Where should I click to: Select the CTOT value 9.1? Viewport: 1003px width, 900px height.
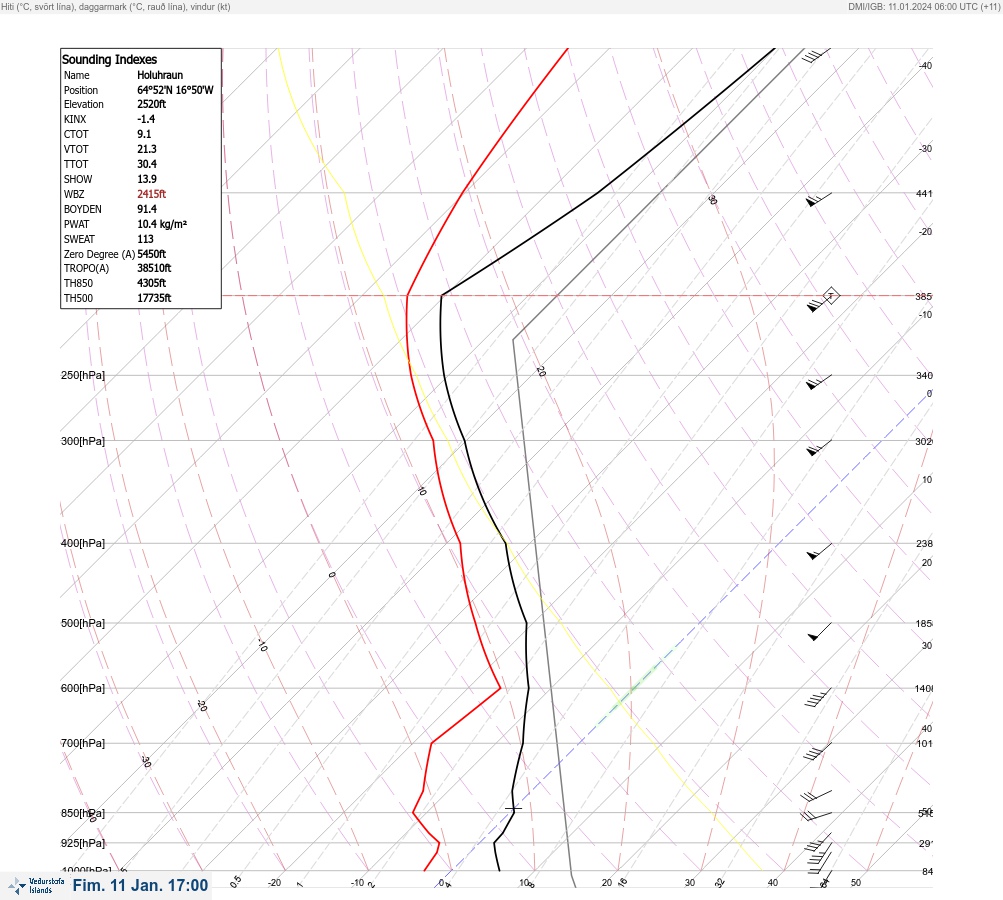coord(144,134)
